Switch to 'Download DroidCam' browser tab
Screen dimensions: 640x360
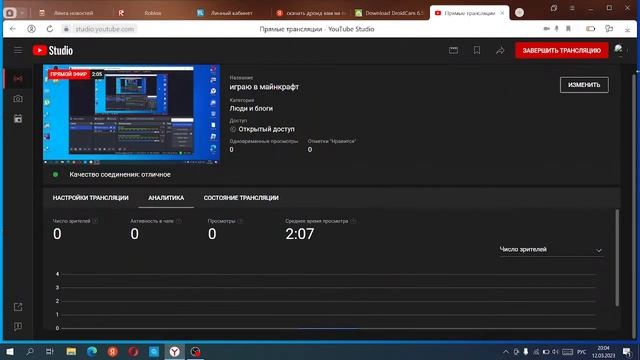(389, 13)
